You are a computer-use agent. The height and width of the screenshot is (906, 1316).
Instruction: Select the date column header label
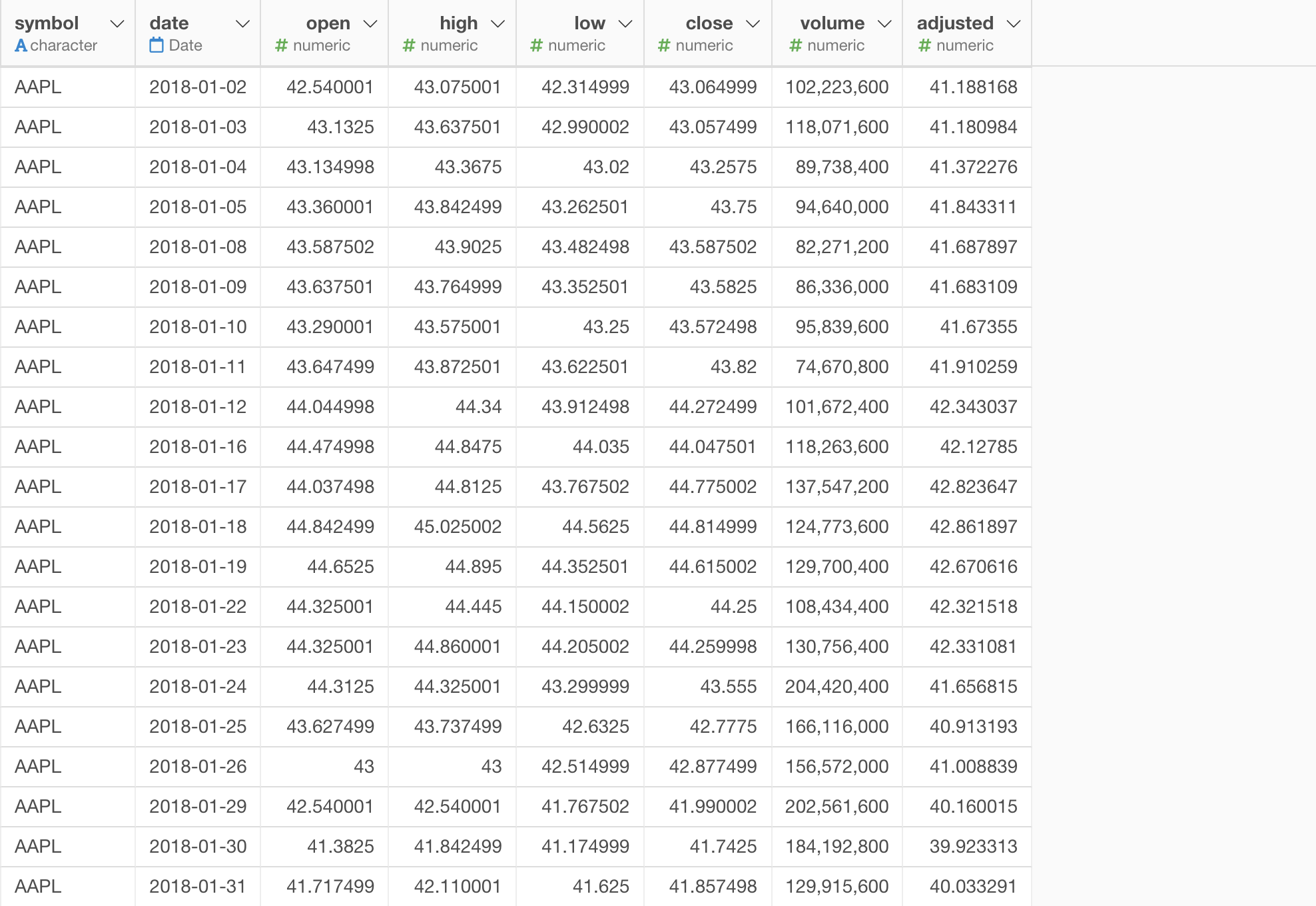point(169,23)
